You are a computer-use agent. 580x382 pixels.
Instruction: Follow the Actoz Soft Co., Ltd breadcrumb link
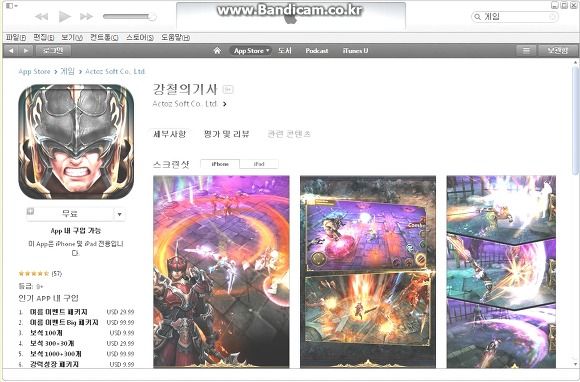115,71
